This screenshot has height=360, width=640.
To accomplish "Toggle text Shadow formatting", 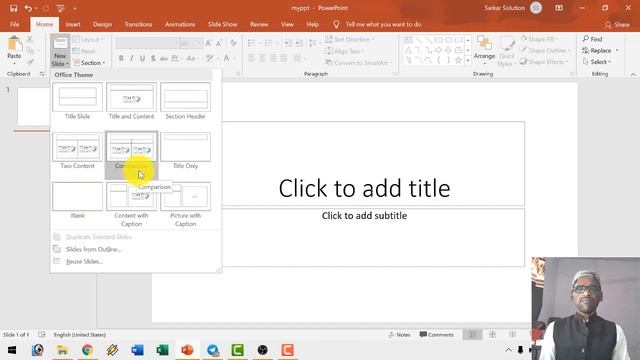I will [x=153, y=58].
